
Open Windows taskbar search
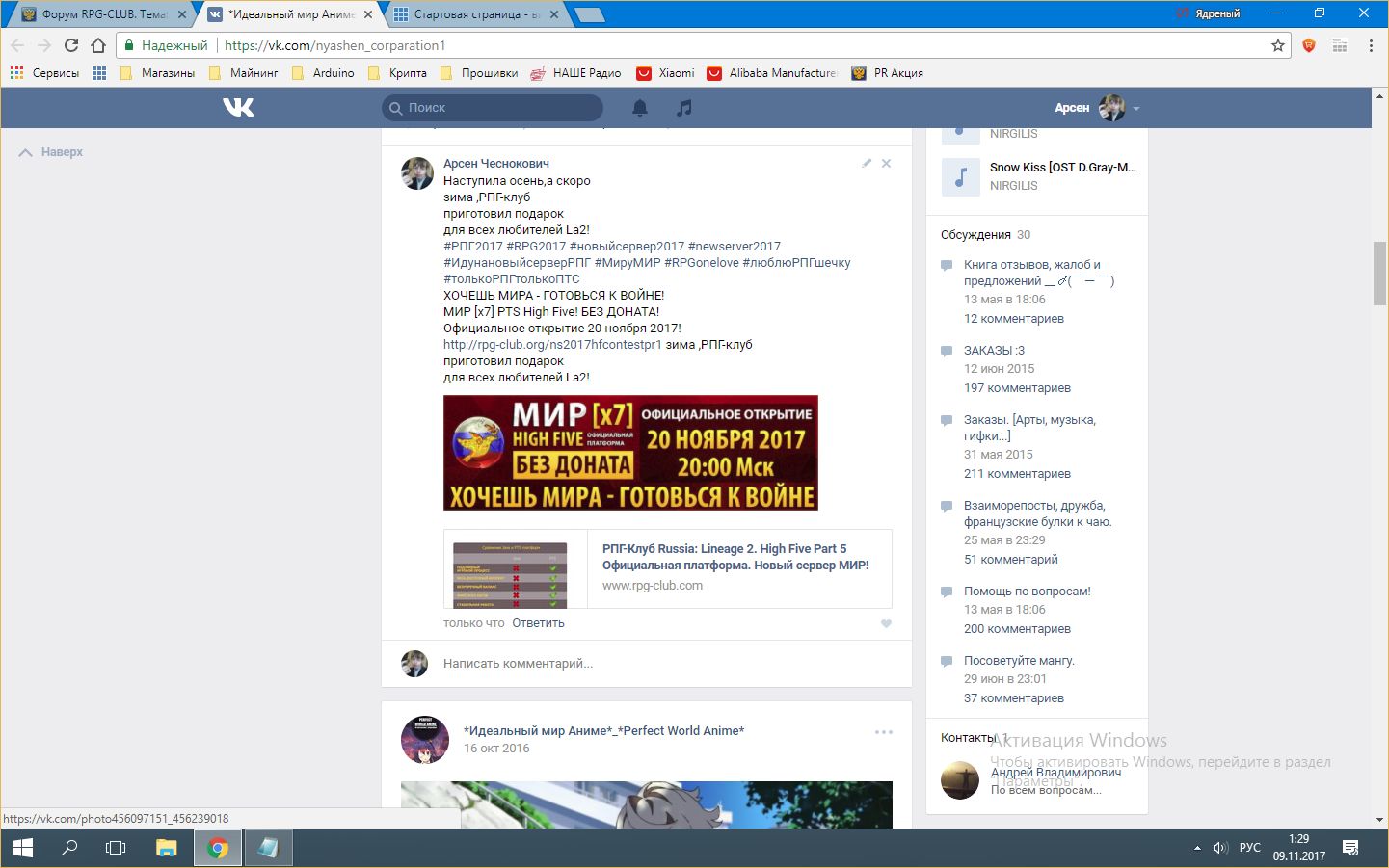pyautogui.click(x=69, y=848)
